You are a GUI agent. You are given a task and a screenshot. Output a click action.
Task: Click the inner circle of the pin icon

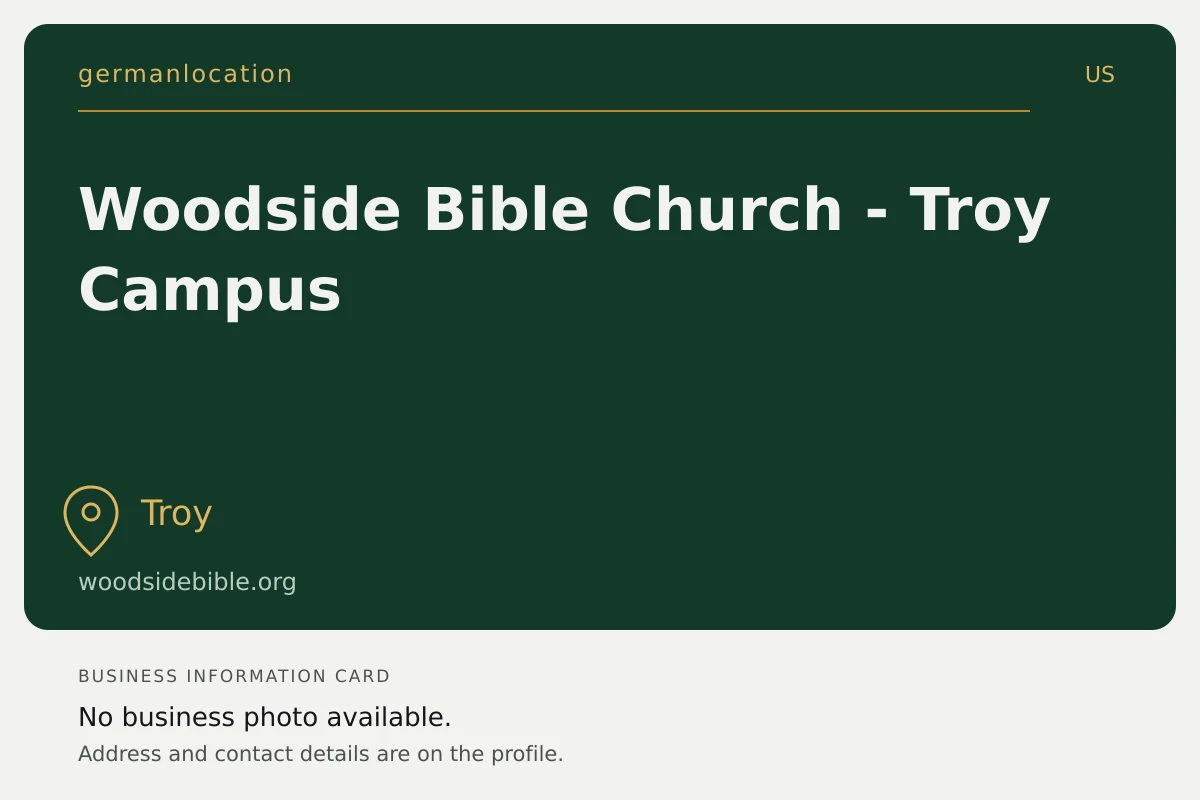click(x=91, y=512)
